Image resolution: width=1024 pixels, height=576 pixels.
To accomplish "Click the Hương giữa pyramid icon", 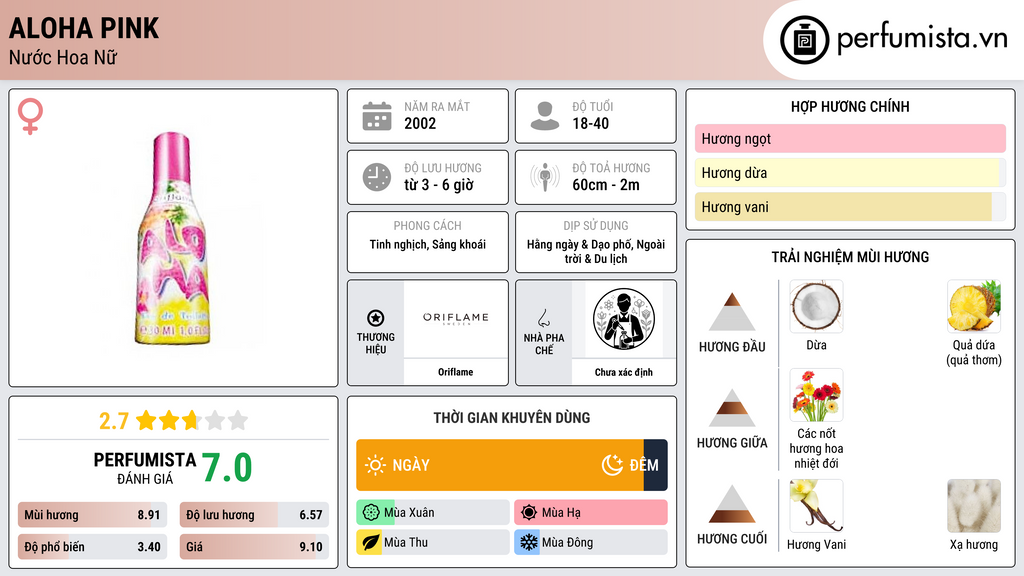I will pos(732,408).
